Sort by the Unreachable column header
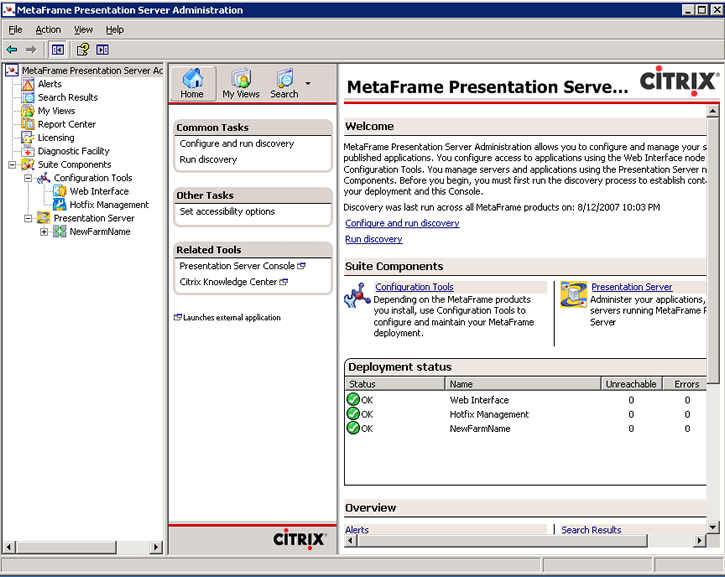 [x=631, y=384]
